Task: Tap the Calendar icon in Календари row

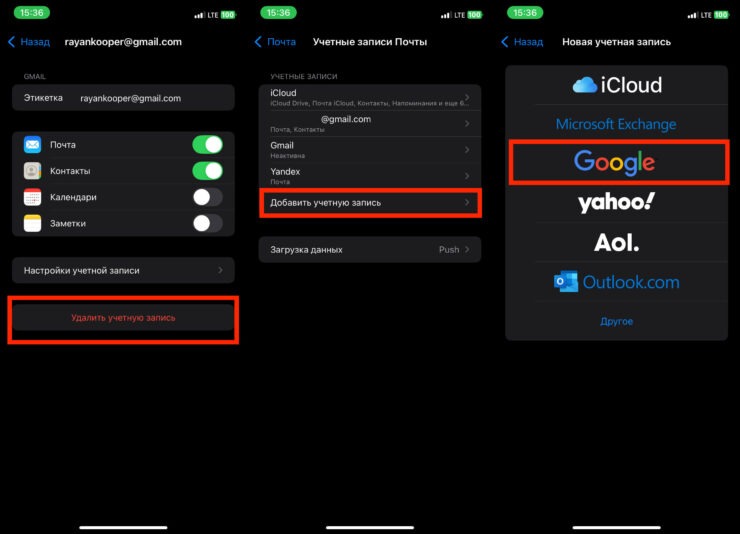Action: [32, 197]
